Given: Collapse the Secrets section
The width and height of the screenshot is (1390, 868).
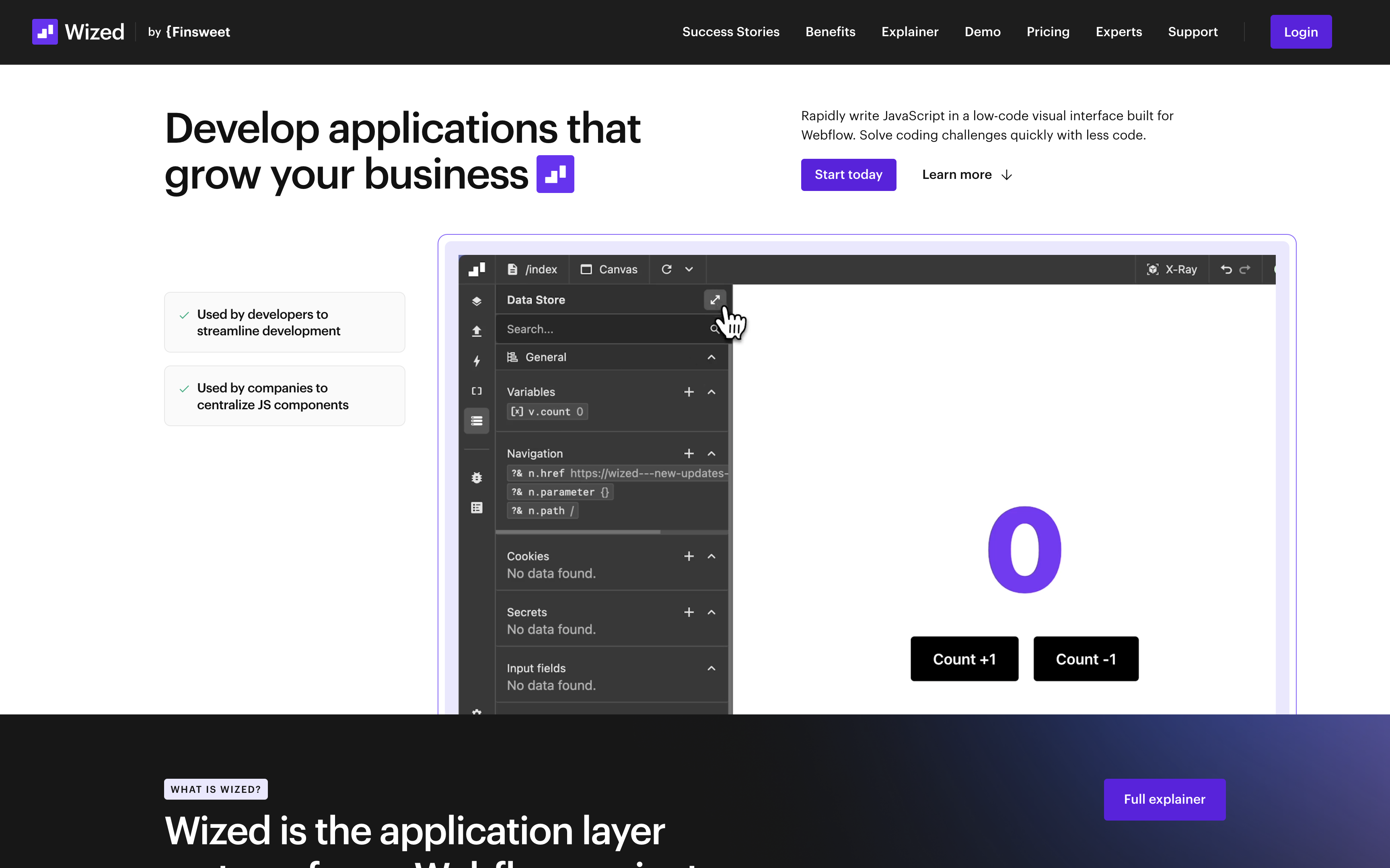Looking at the screenshot, I should pos(711,612).
